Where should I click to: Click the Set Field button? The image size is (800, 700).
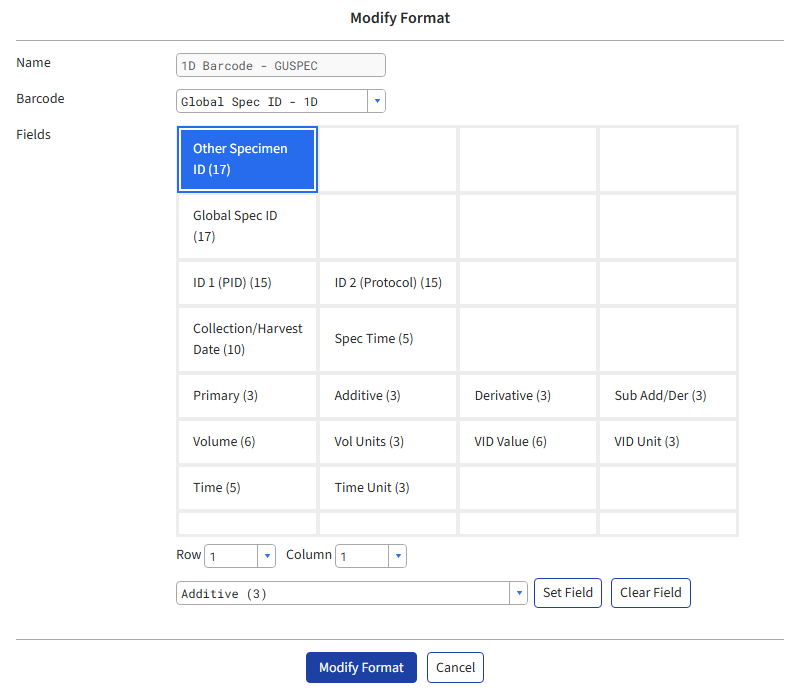pos(568,593)
